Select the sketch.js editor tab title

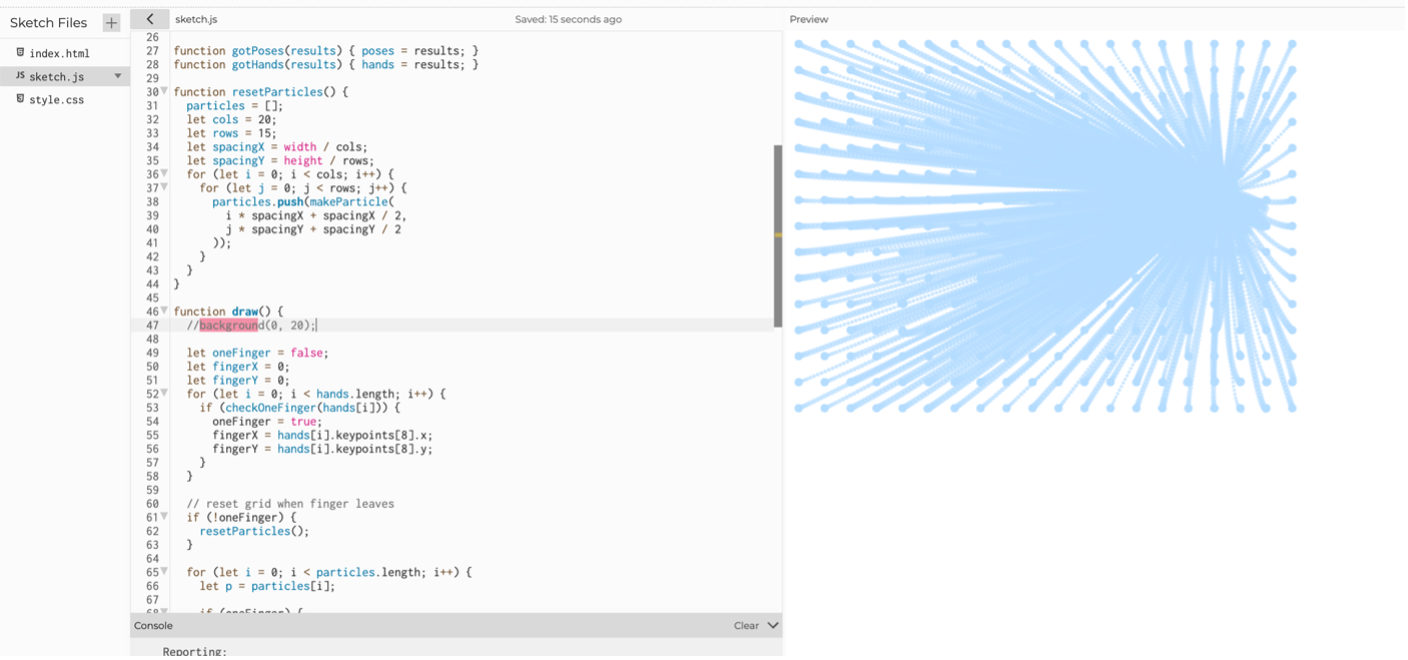pos(196,19)
